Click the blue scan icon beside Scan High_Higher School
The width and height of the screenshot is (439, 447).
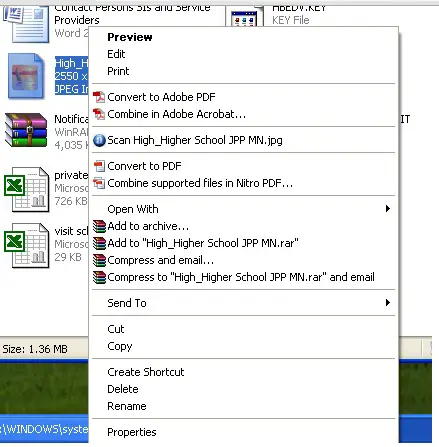click(99, 140)
